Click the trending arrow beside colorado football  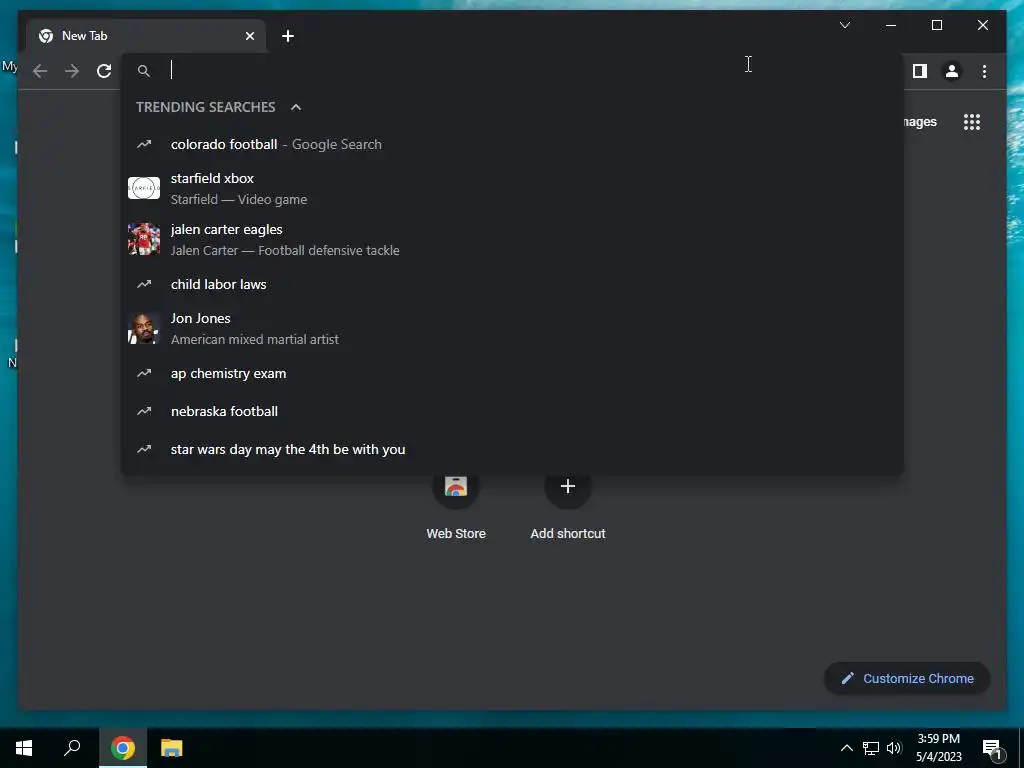[144, 144]
